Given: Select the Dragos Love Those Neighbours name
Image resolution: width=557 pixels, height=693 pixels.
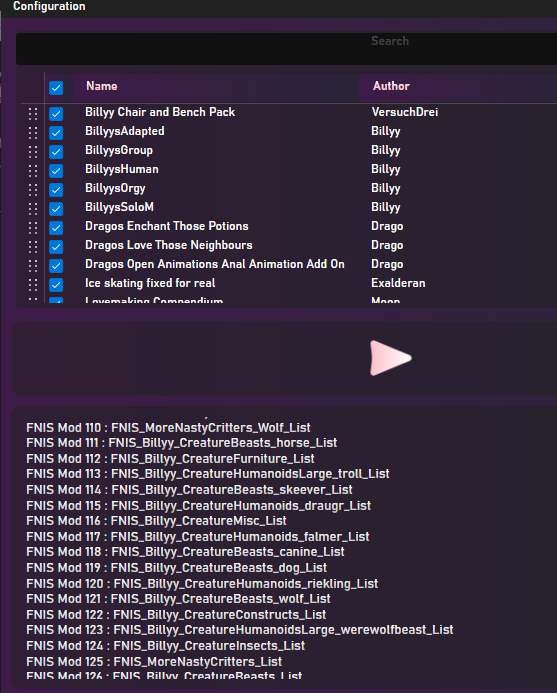Looking at the screenshot, I should 169,245.
